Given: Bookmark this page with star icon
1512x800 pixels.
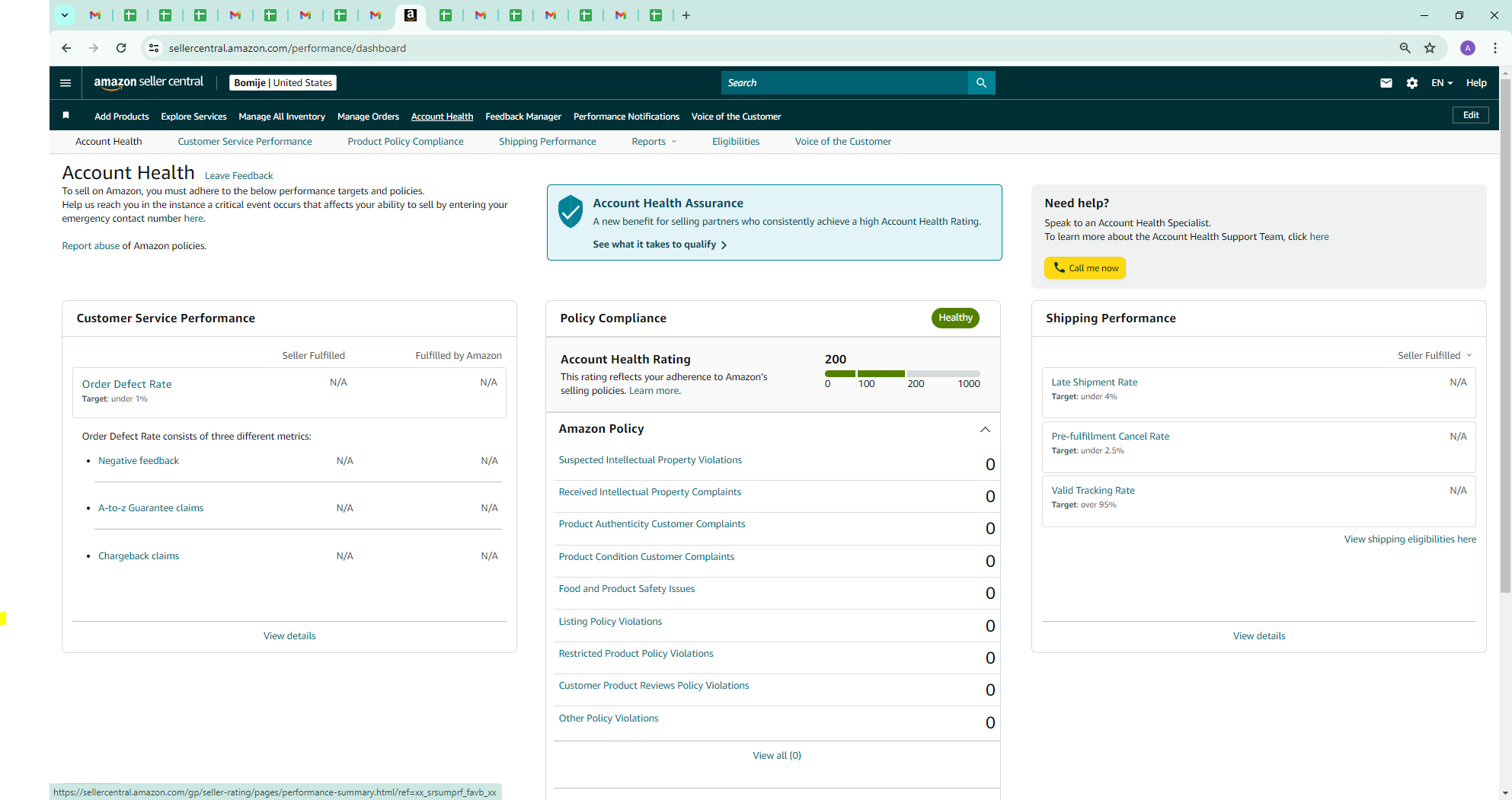Looking at the screenshot, I should tap(1430, 48).
